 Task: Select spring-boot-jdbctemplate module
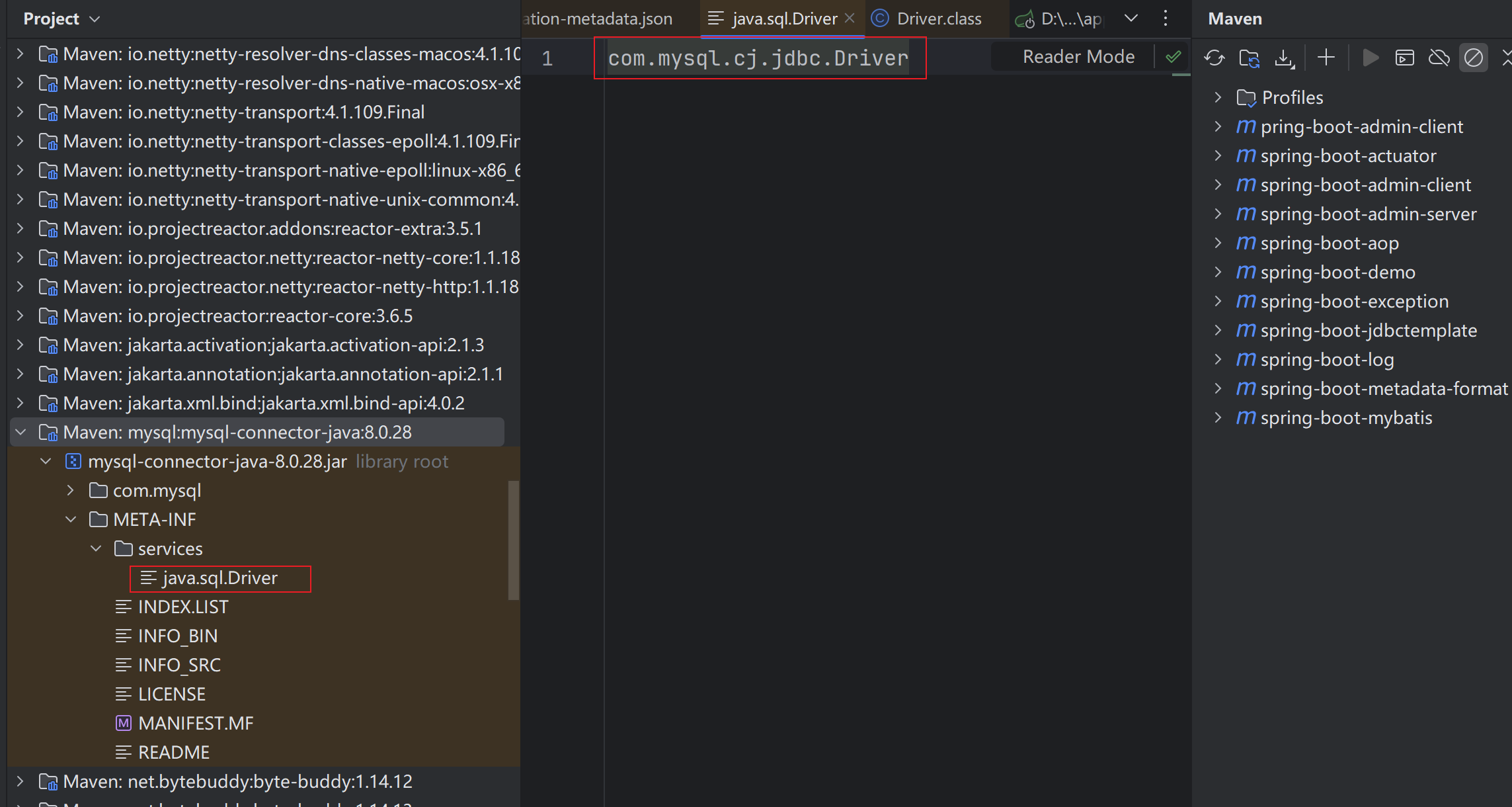point(1369,330)
